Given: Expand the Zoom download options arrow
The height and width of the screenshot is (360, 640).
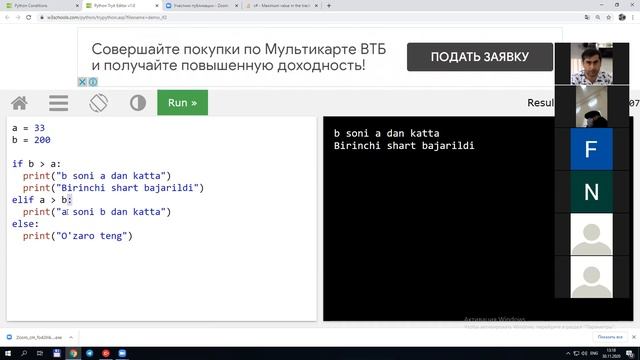Looking at the screenshot, I should [71, 337].
